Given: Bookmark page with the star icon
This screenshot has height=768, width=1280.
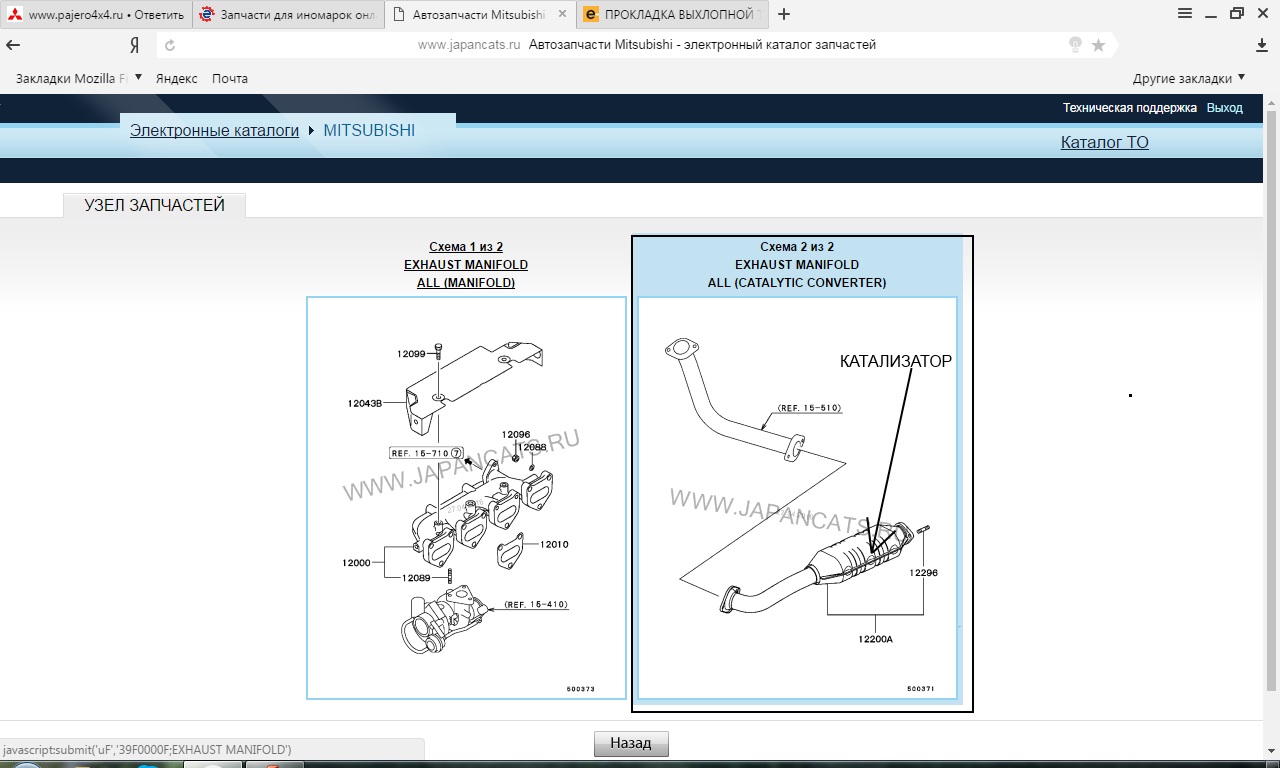Looking at the screenshot, I should pyautogui.click(x=1098, y=45).
